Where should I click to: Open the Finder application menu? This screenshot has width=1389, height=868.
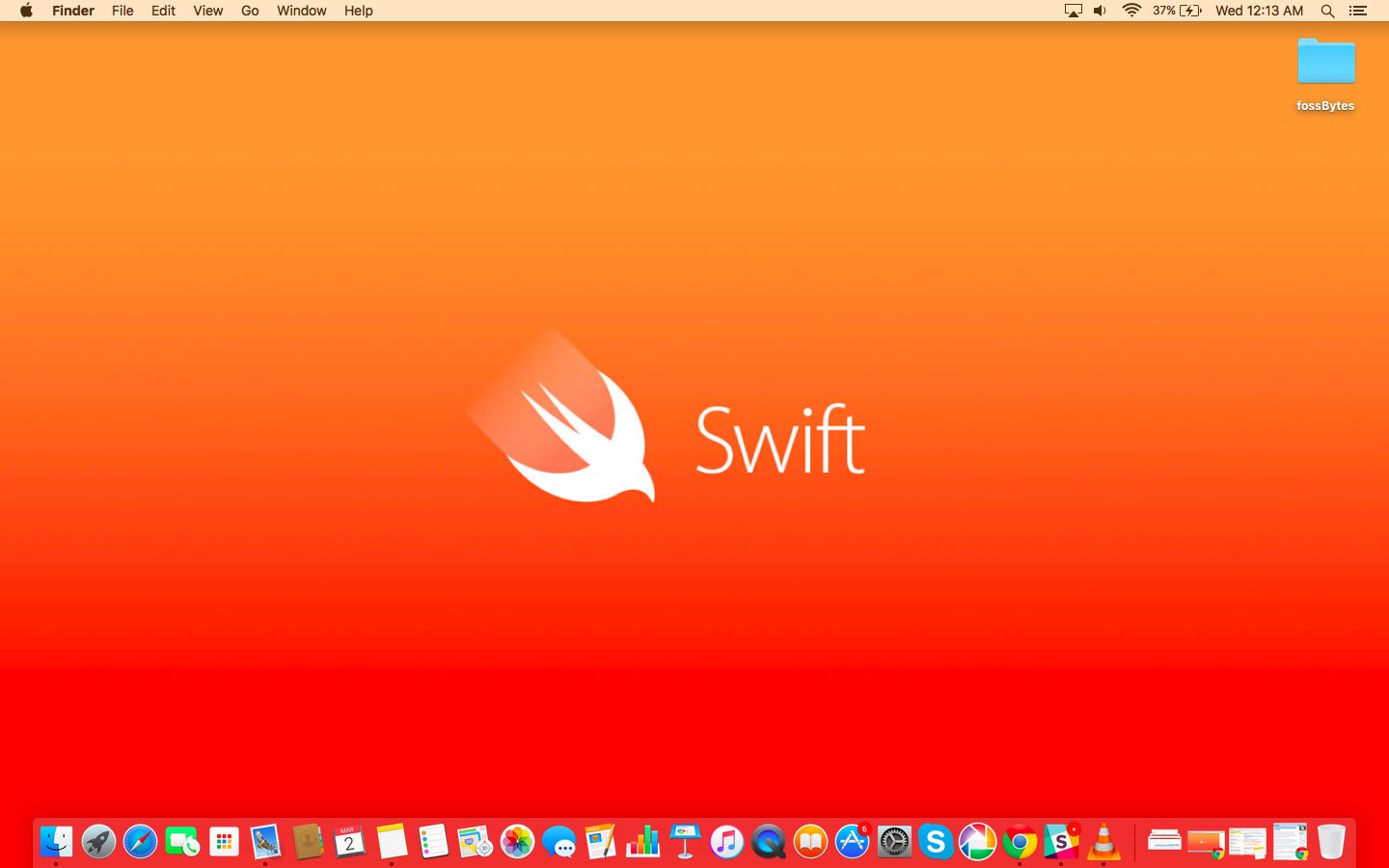73,11
